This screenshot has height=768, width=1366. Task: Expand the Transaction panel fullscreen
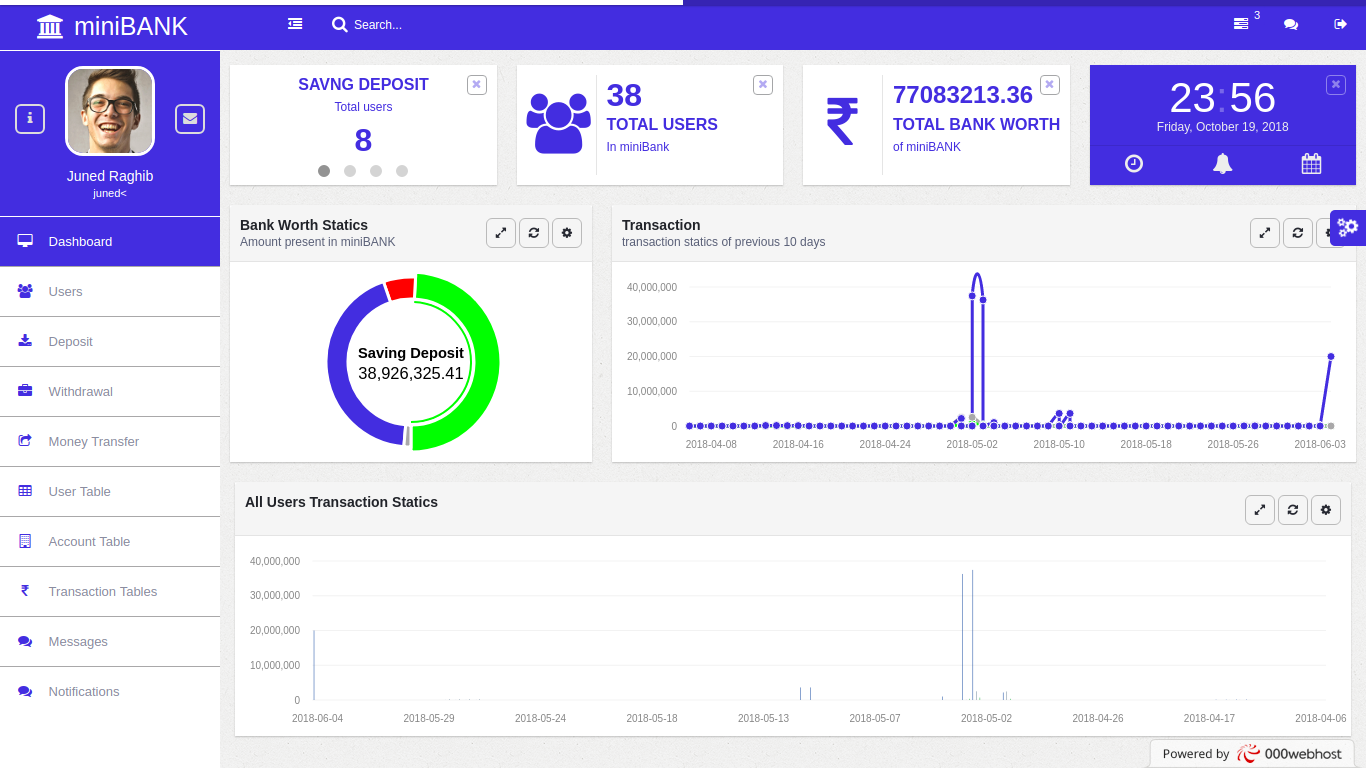pos(1265,233)
